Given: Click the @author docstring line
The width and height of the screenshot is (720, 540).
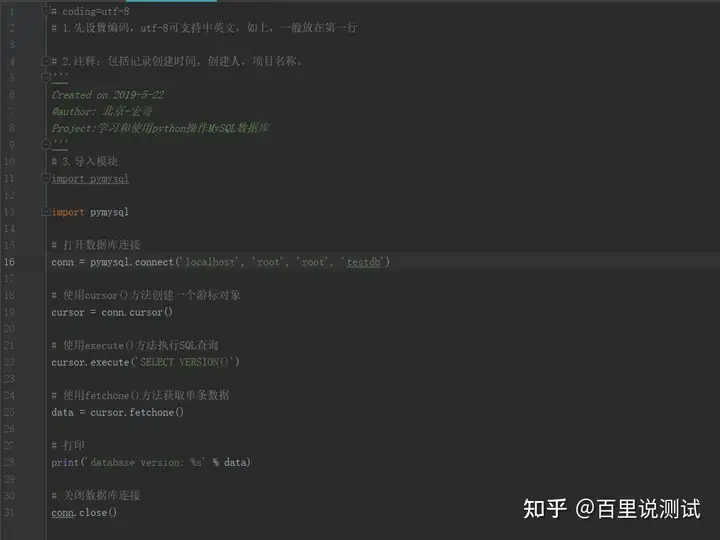Looking at the screenshot, I should coord(101,112).
